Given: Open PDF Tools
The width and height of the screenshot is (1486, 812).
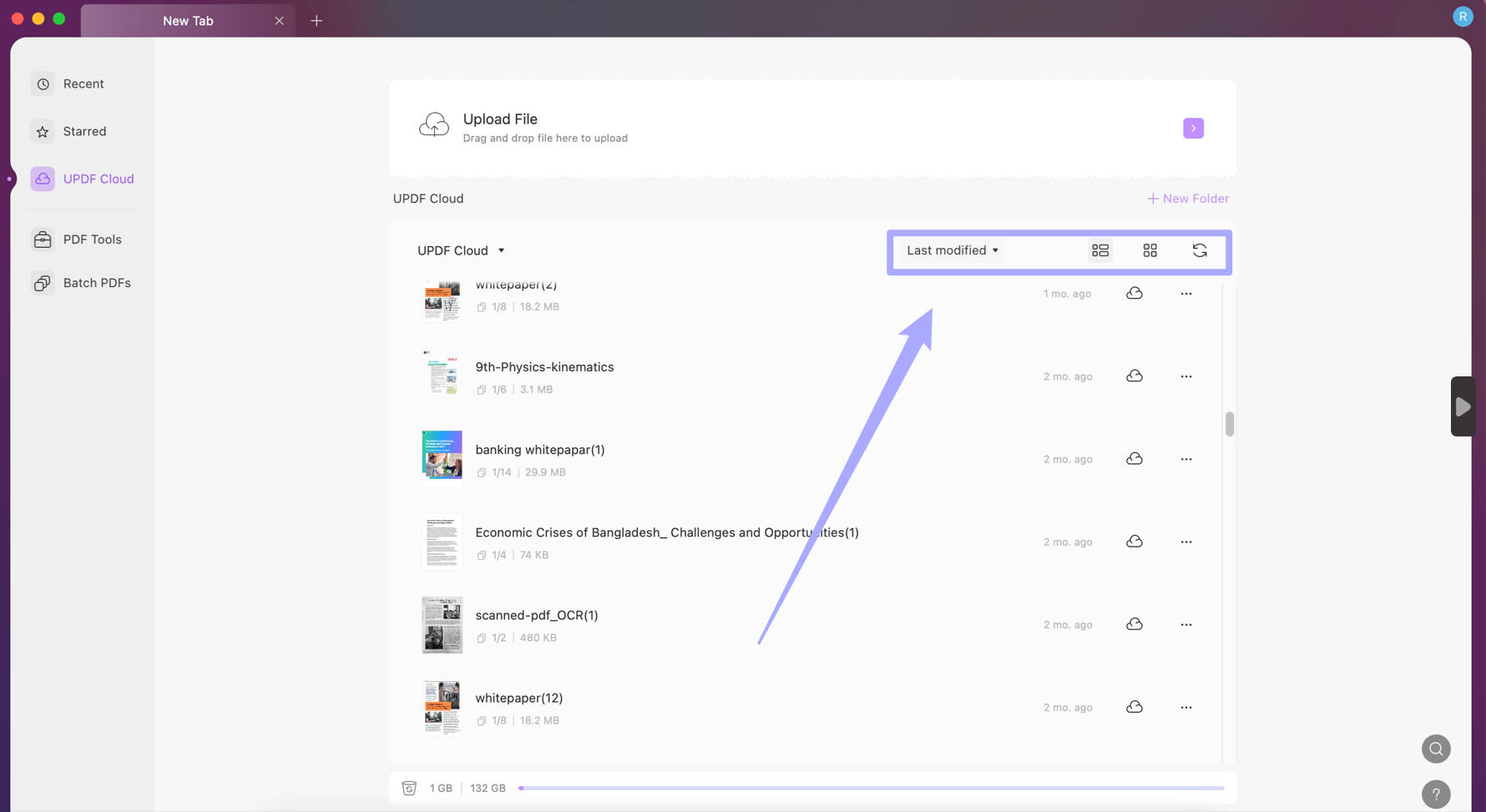Looking at the screenshot, I should [x=77, y=240].
